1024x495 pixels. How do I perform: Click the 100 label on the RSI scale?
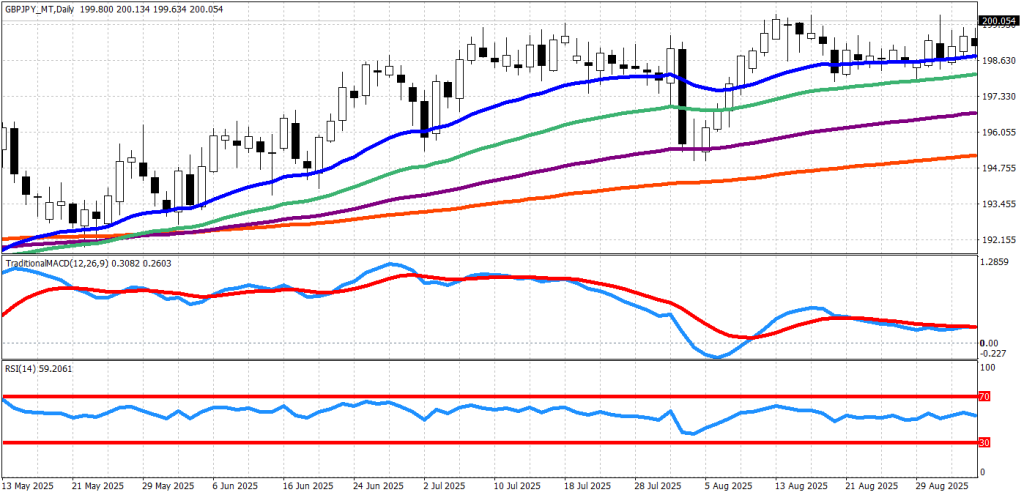tap(991, 369)
